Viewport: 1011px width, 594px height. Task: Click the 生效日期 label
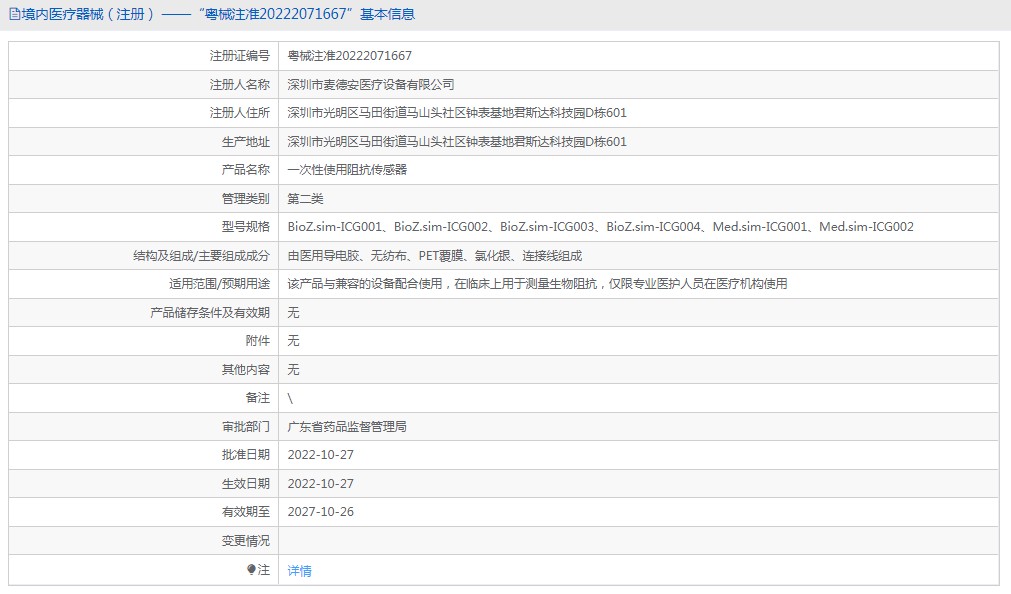tap(246, 484)
